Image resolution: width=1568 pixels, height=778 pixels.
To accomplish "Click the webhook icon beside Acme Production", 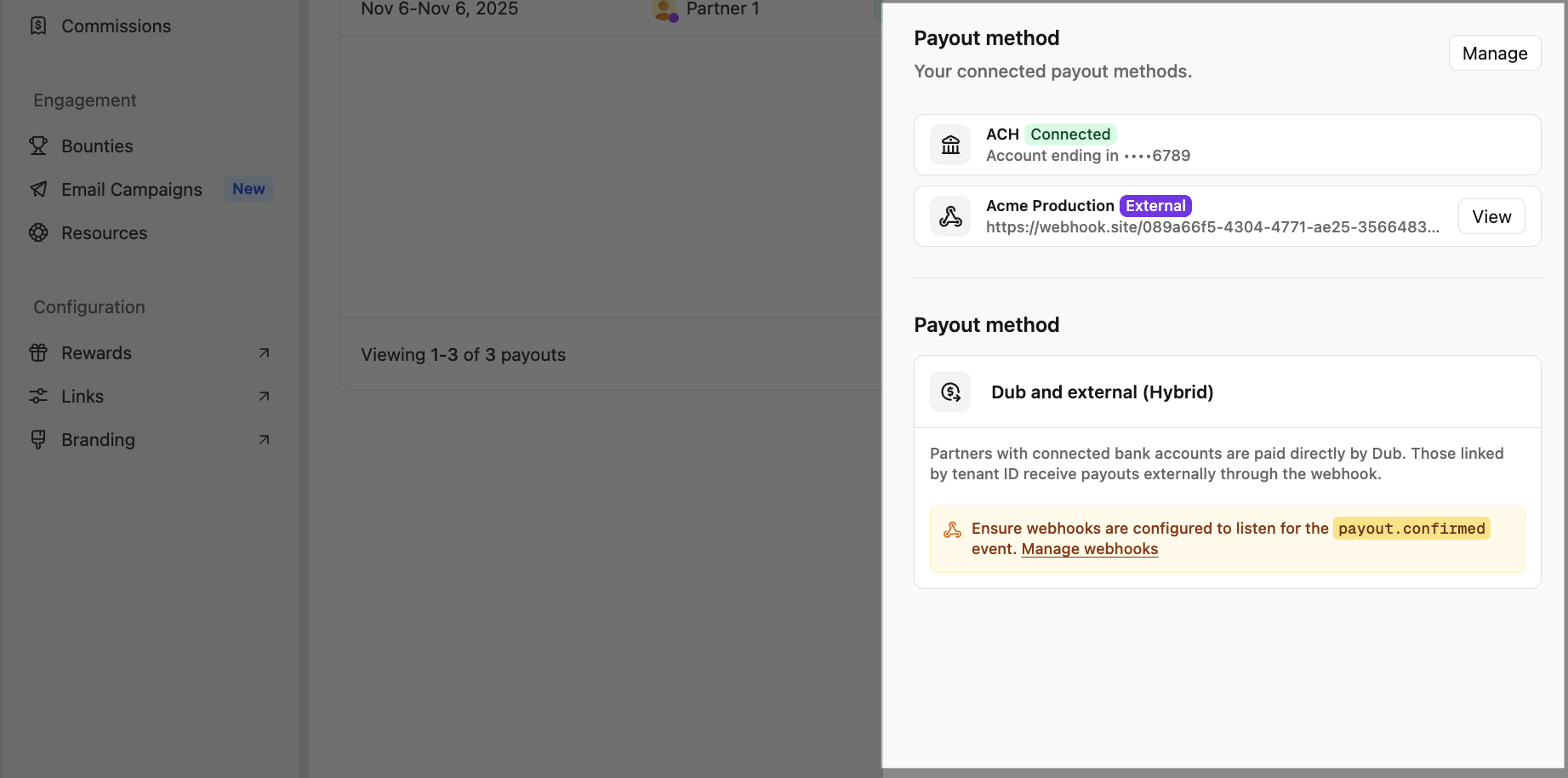I will coord(949,216).
